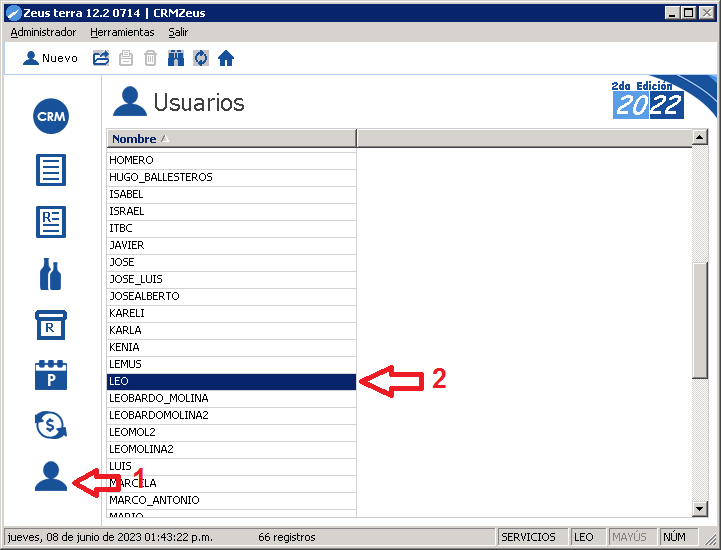Select the LEOBARDO_MOLINA user row
The image size is (721, 550).
231,398
